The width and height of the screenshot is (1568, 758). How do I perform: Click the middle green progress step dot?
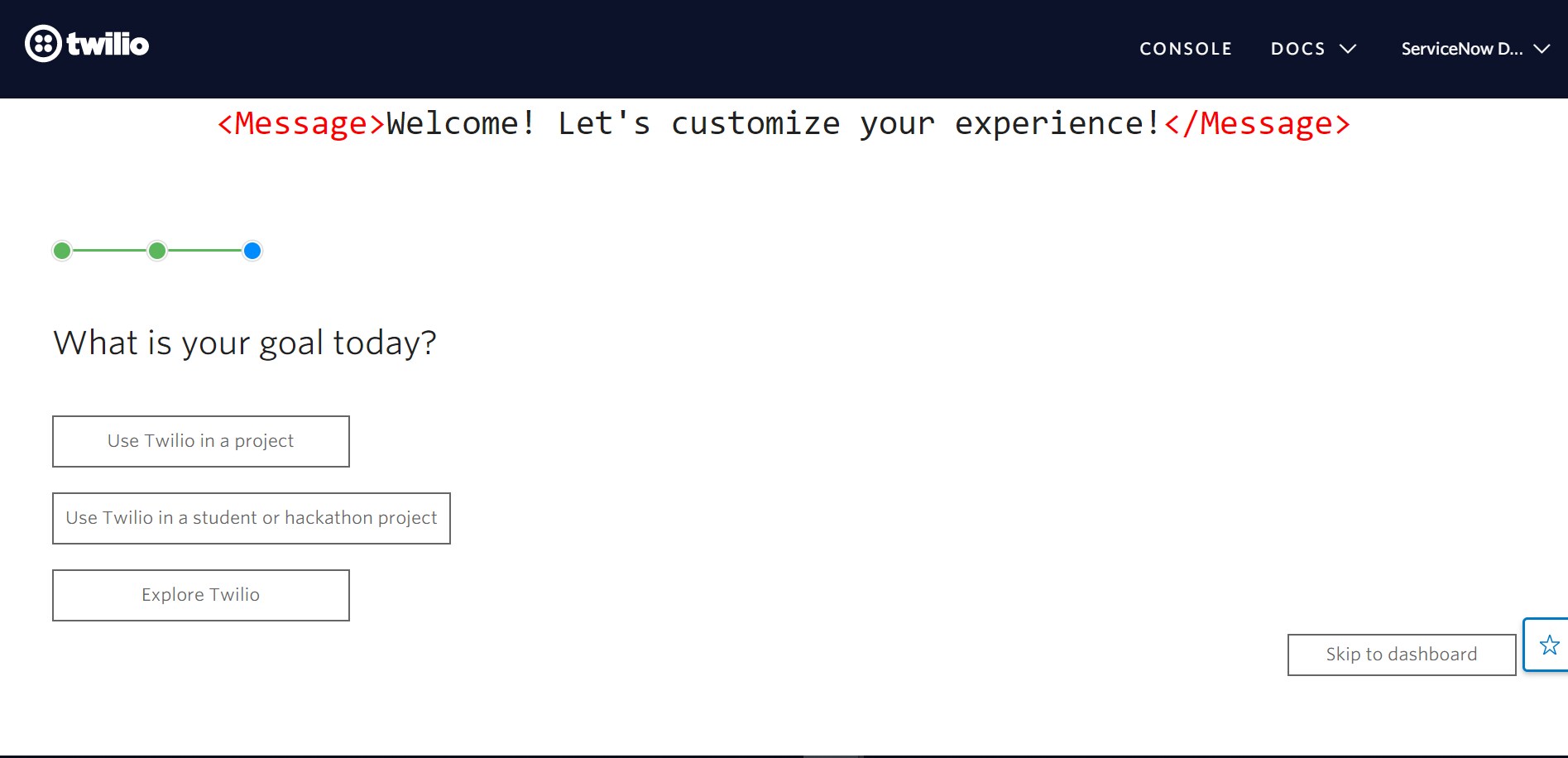156,250
